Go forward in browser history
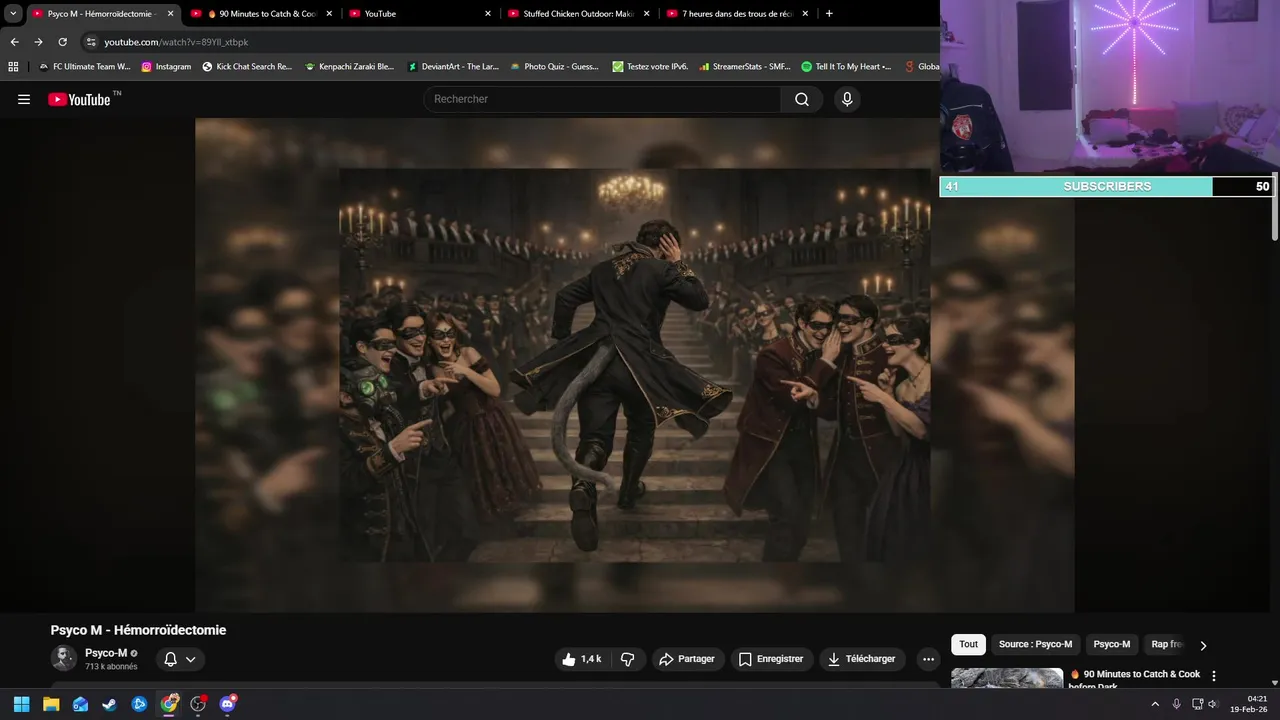1280x720 pixels. (x=38, y=42)
